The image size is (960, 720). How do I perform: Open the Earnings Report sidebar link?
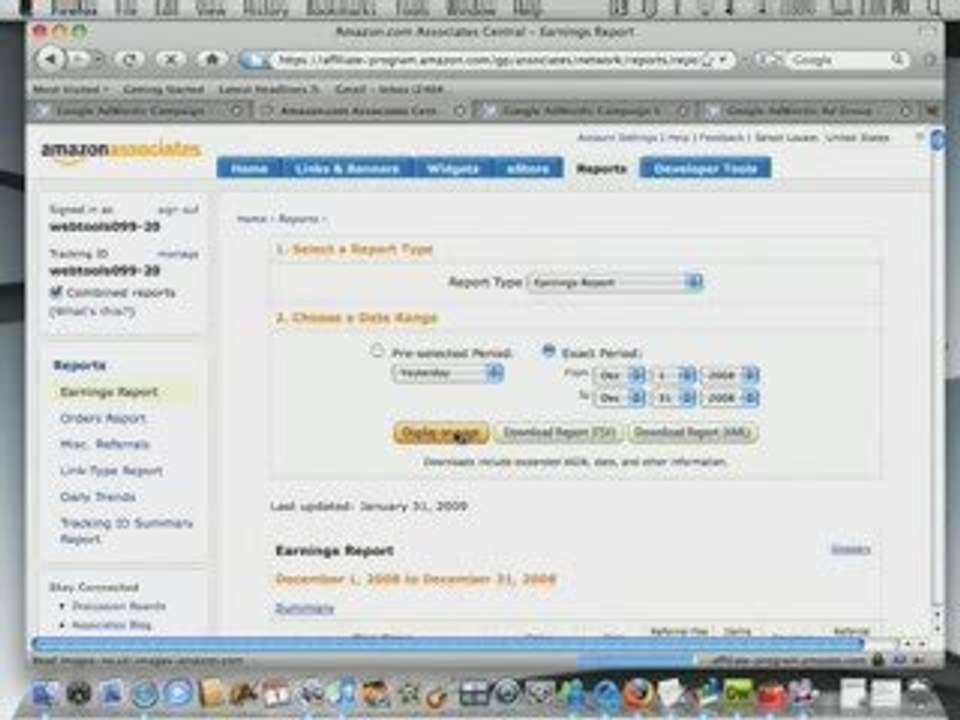tap(109, 392)
